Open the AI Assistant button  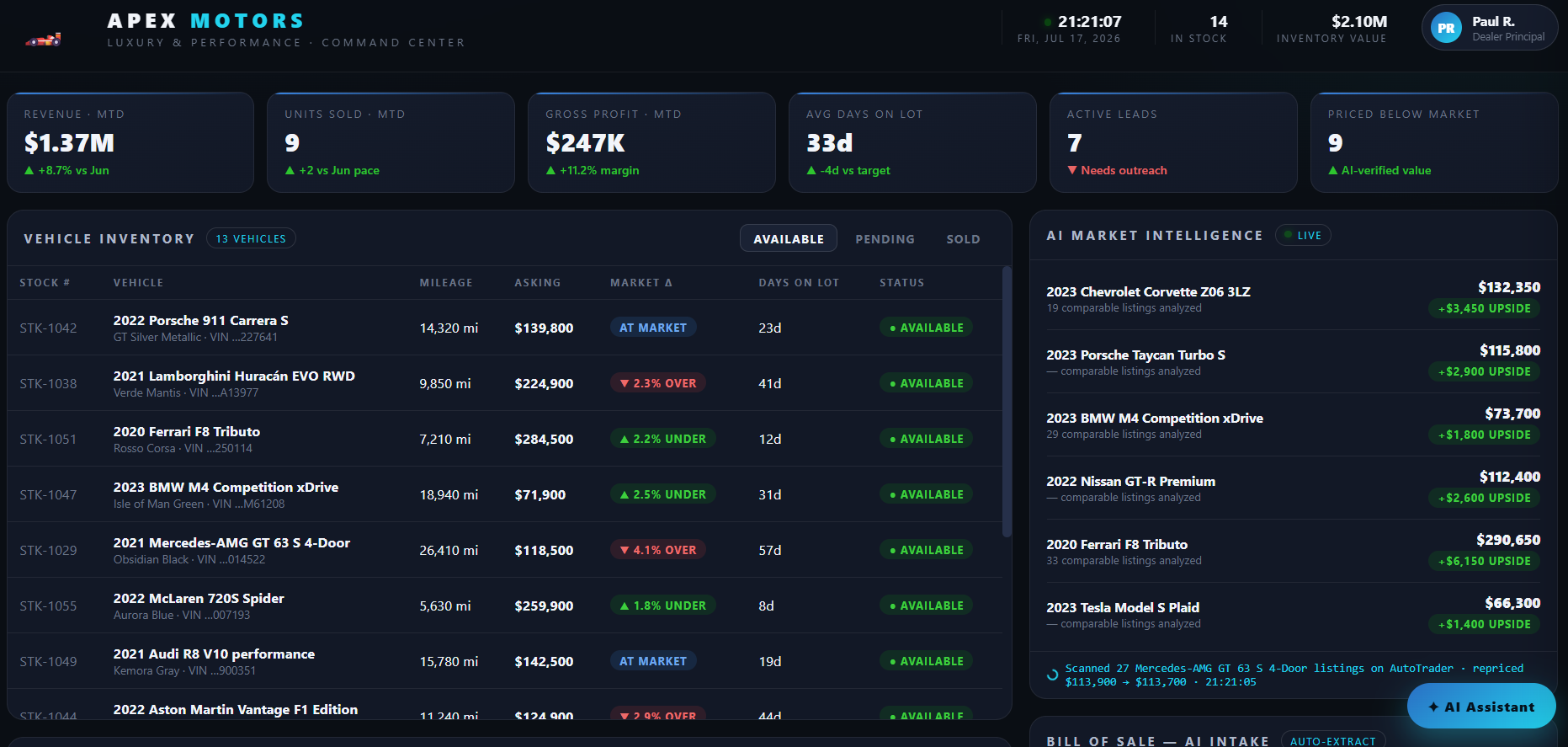pos(1481,707)
